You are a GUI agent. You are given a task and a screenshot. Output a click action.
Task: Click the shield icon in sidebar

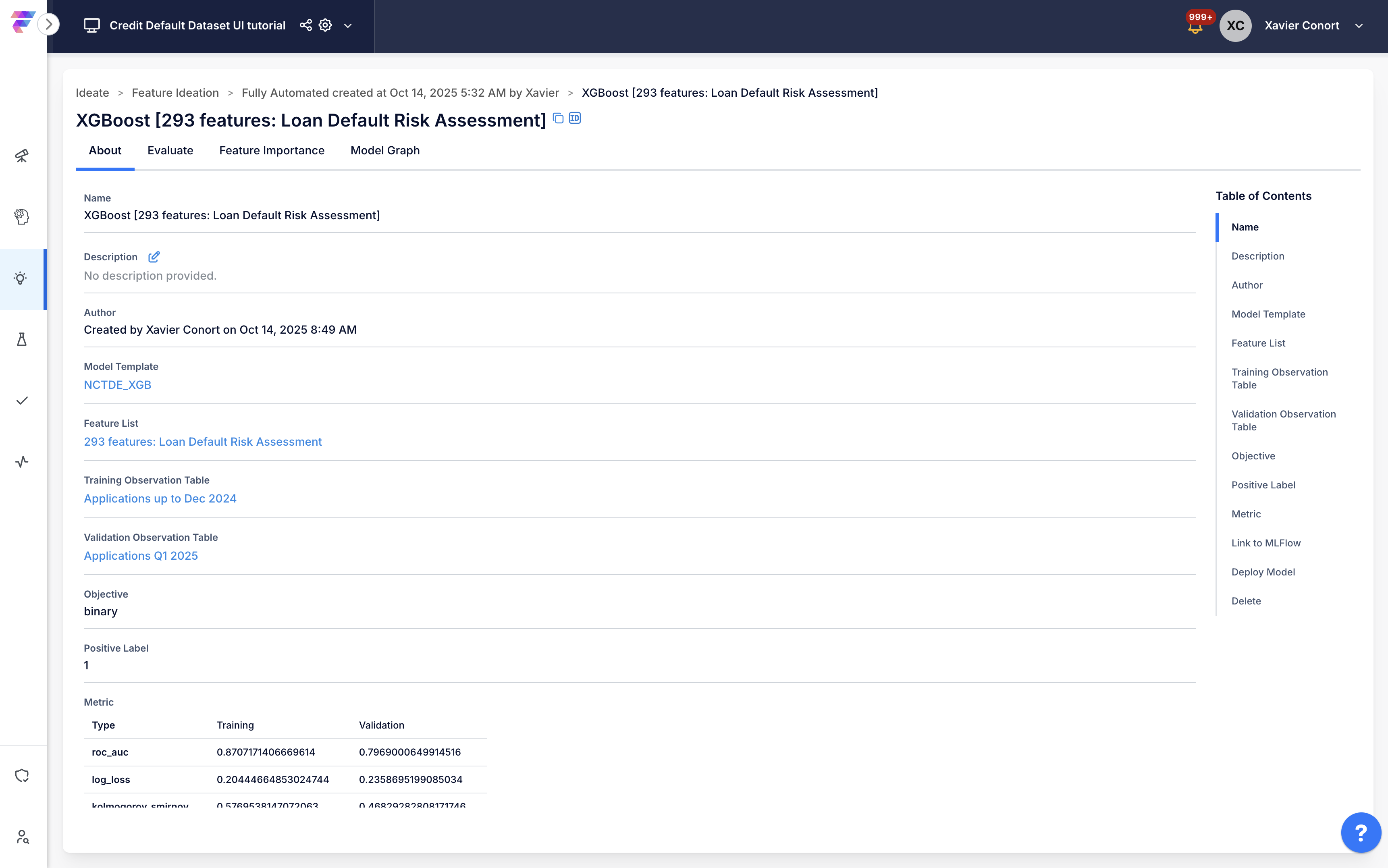click(x=22, y=776)
